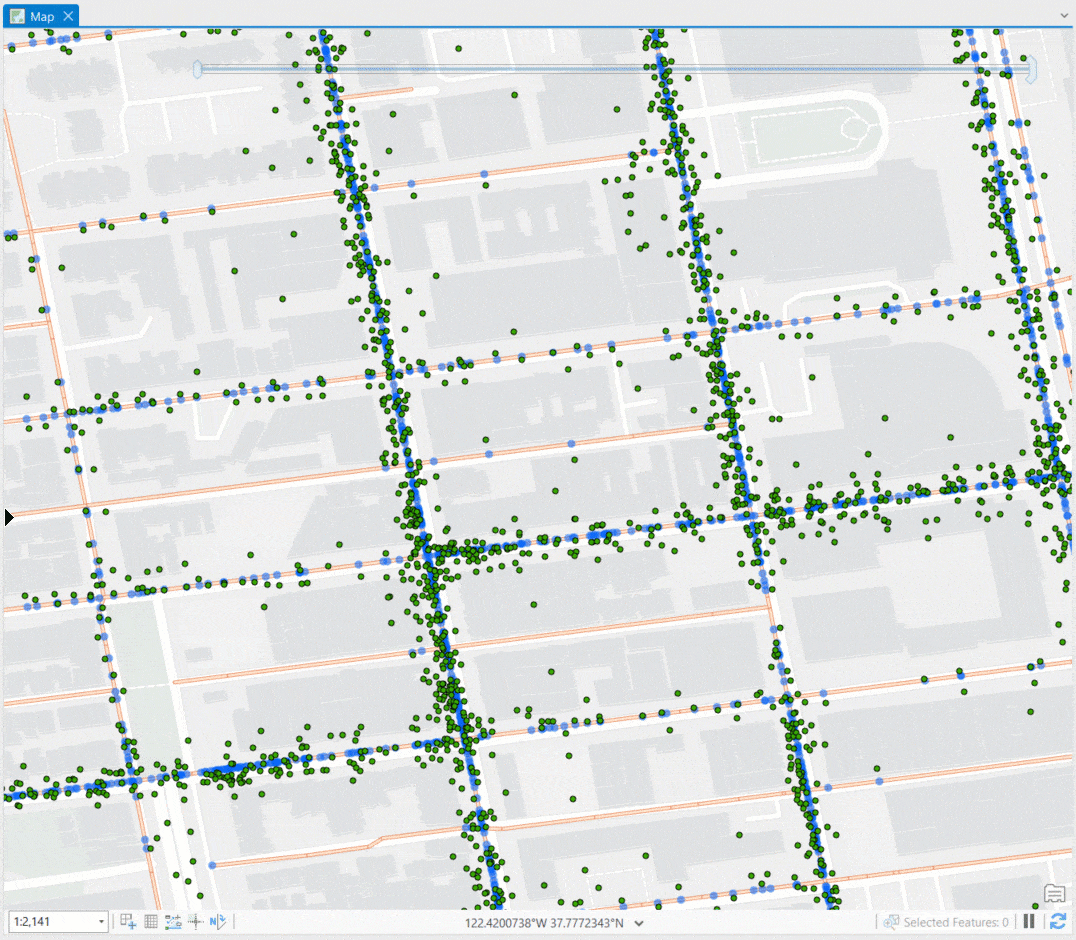Grab the right handle of the time slider

coord(1031,69)
